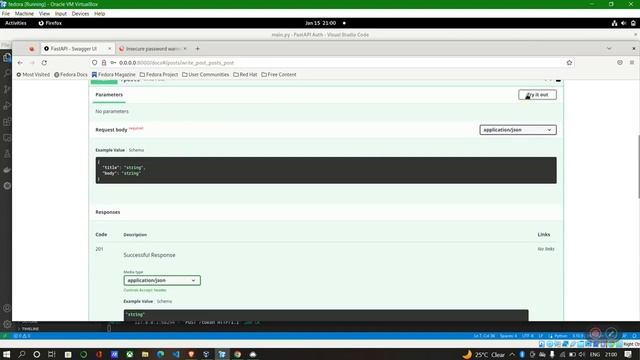Expand the Timeline section in VS Code
Image resolution: width=640 pixels, height=360 pixels.
coord(30,329)
